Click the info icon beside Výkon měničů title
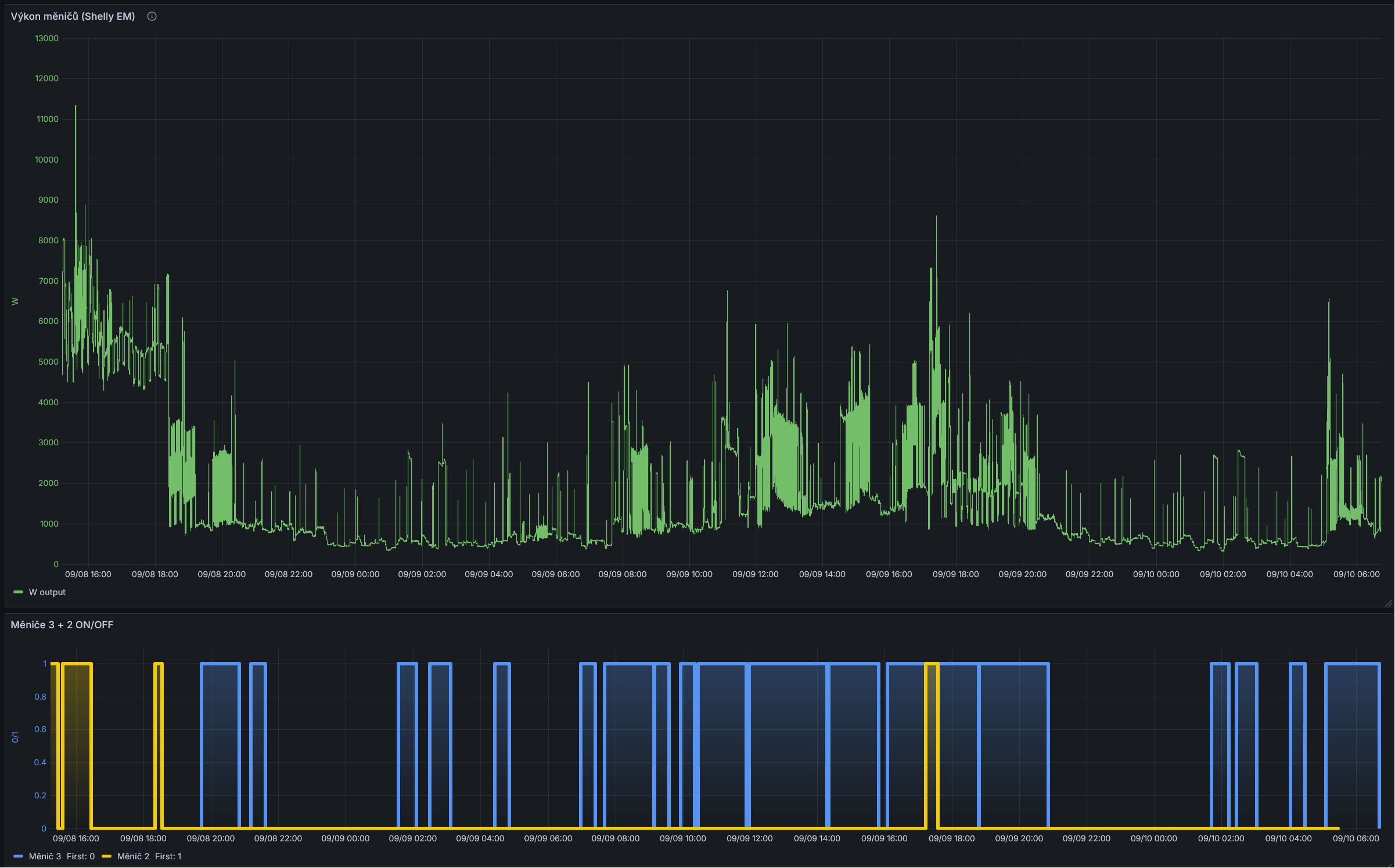The height and width of the screenshot is (868, 1395). [x=152, y=16]
